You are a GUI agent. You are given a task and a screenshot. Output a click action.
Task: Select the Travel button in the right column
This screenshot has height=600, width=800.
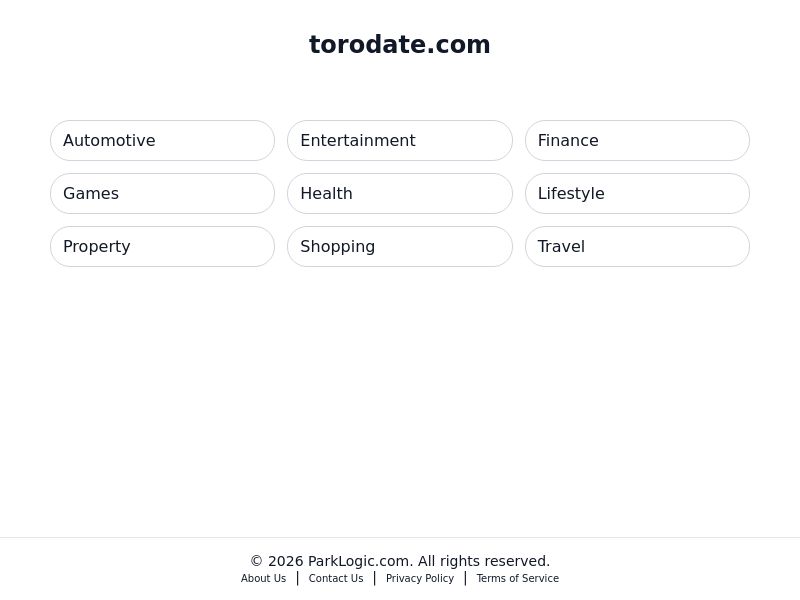coord(637,246)
